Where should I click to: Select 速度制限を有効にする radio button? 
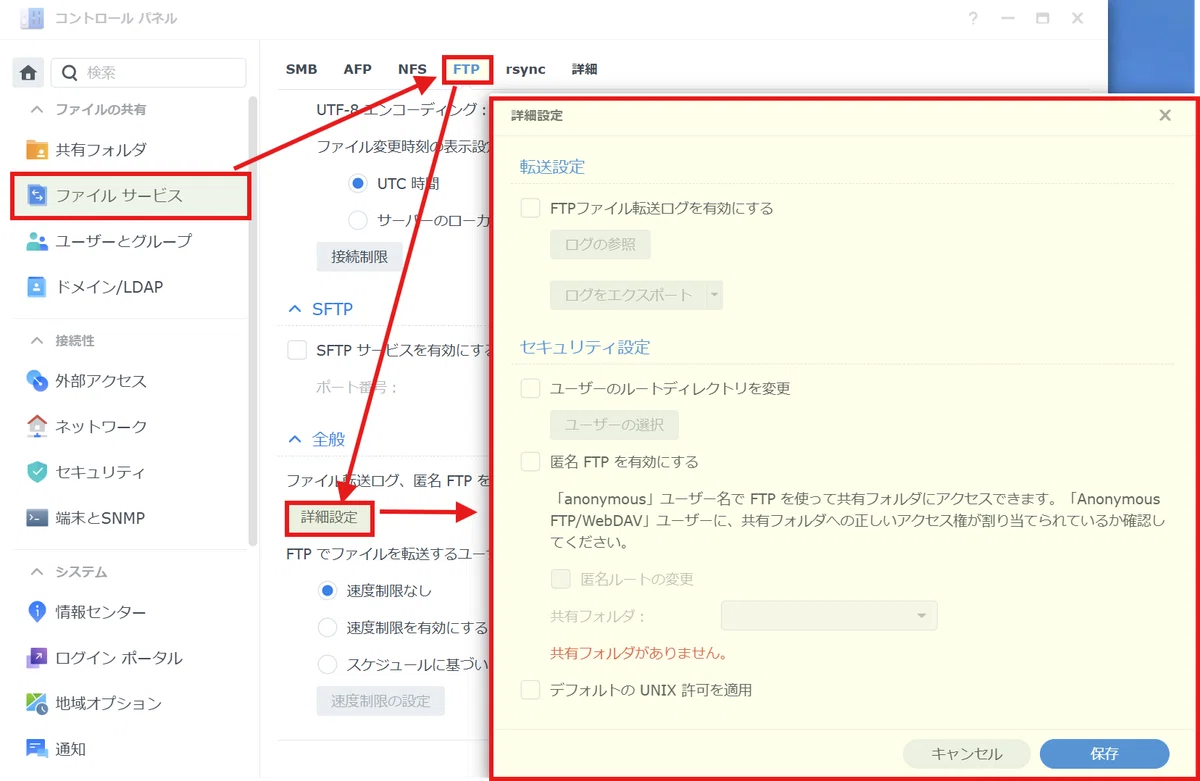click(x=327, y=628)
